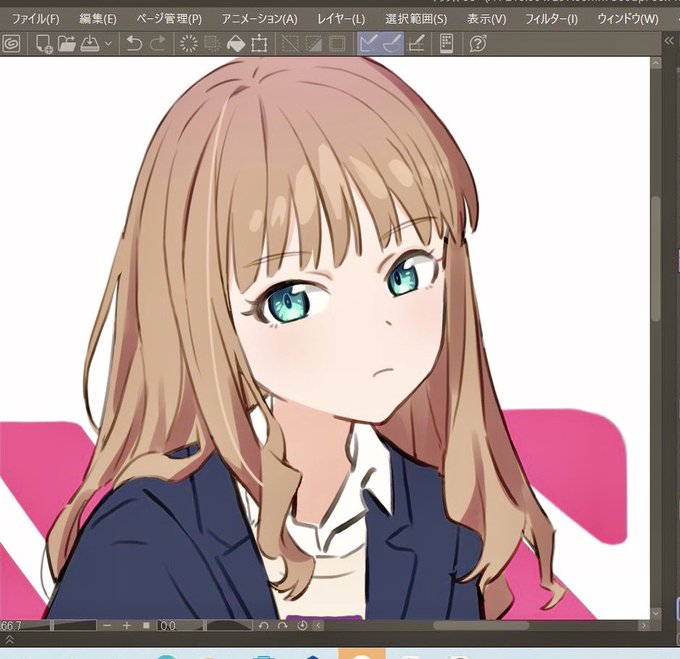This screenshot has height=659, width=680.
Task: Rotate canvas right with clockwise arrow
Action: (283, 626)
